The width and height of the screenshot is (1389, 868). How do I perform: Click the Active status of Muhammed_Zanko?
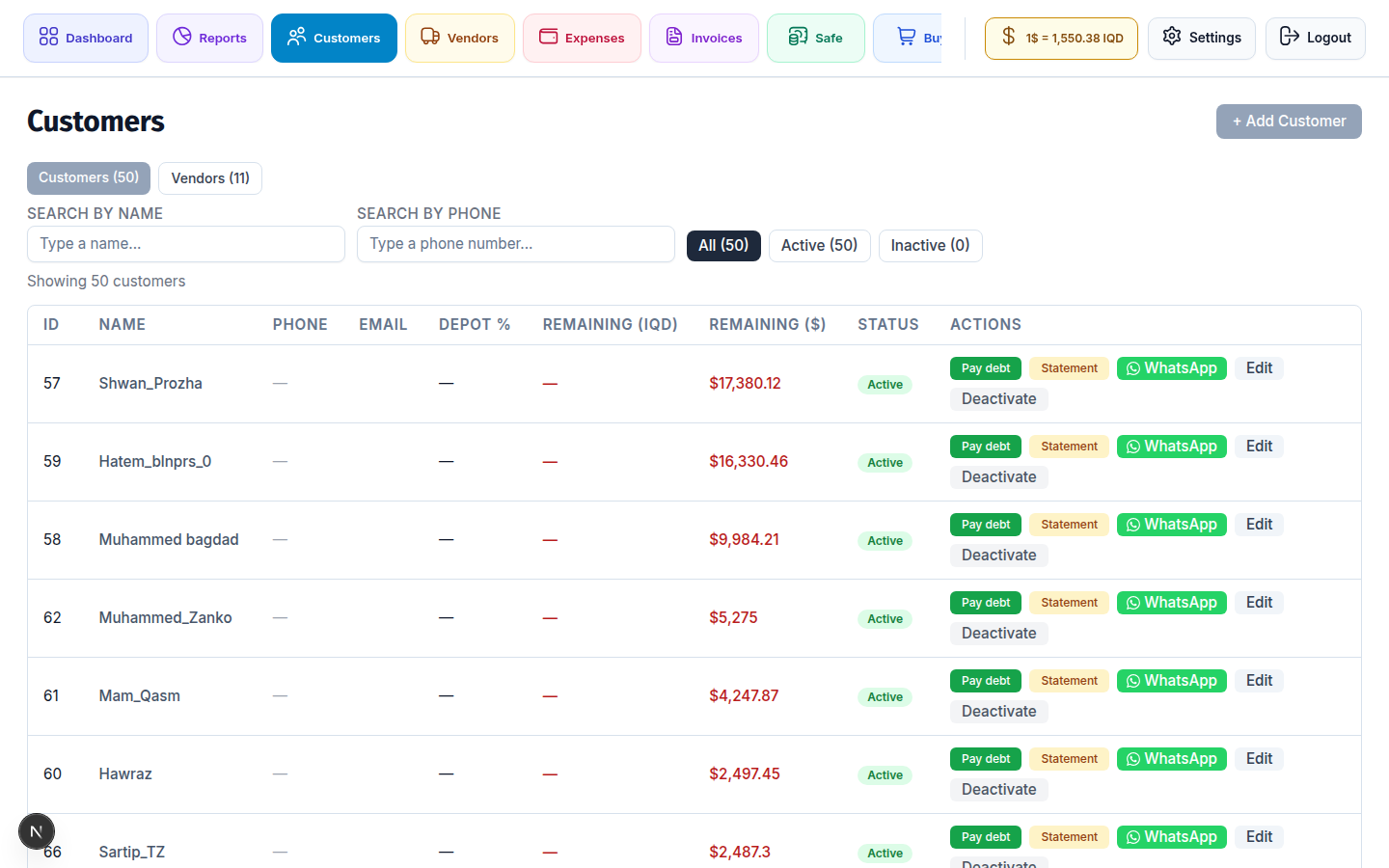(x=885, y=619)
